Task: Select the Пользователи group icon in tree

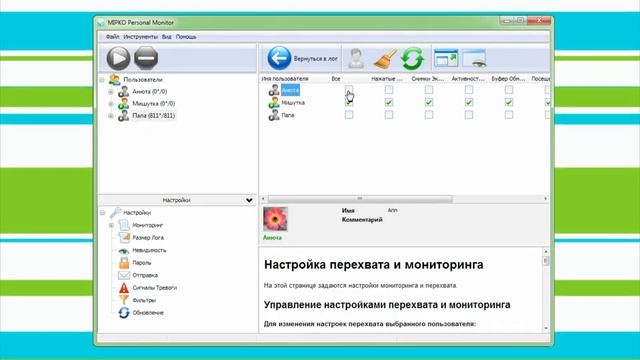Action: pyautogui.click(x=114, y=79)
